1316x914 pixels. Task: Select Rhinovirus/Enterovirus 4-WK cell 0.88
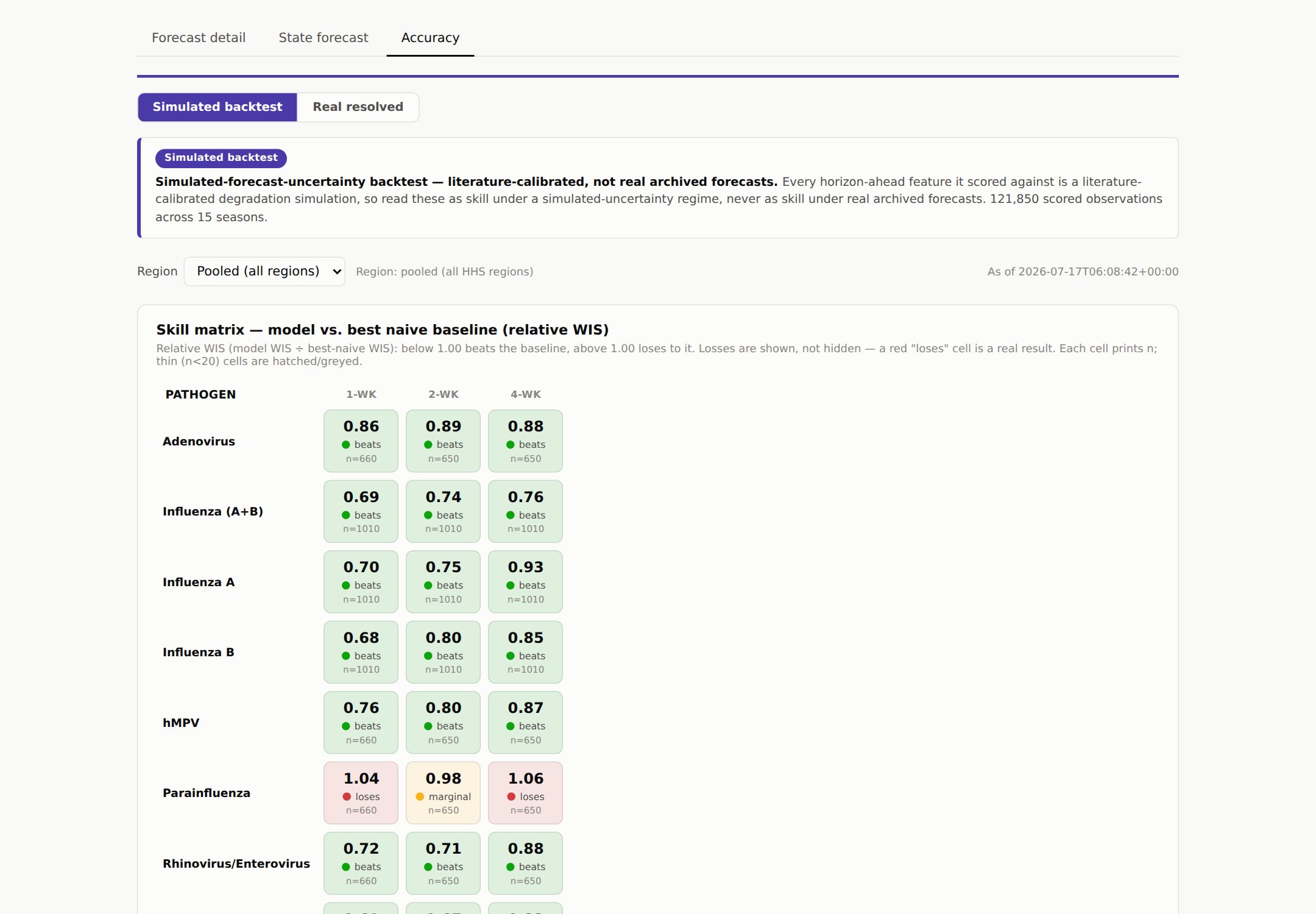tap(525, 863)
